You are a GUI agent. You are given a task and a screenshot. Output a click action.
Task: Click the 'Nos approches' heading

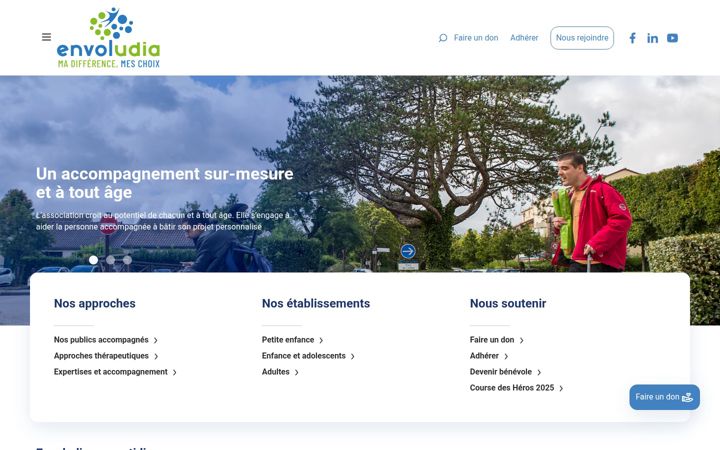click(x=95, y=304)
